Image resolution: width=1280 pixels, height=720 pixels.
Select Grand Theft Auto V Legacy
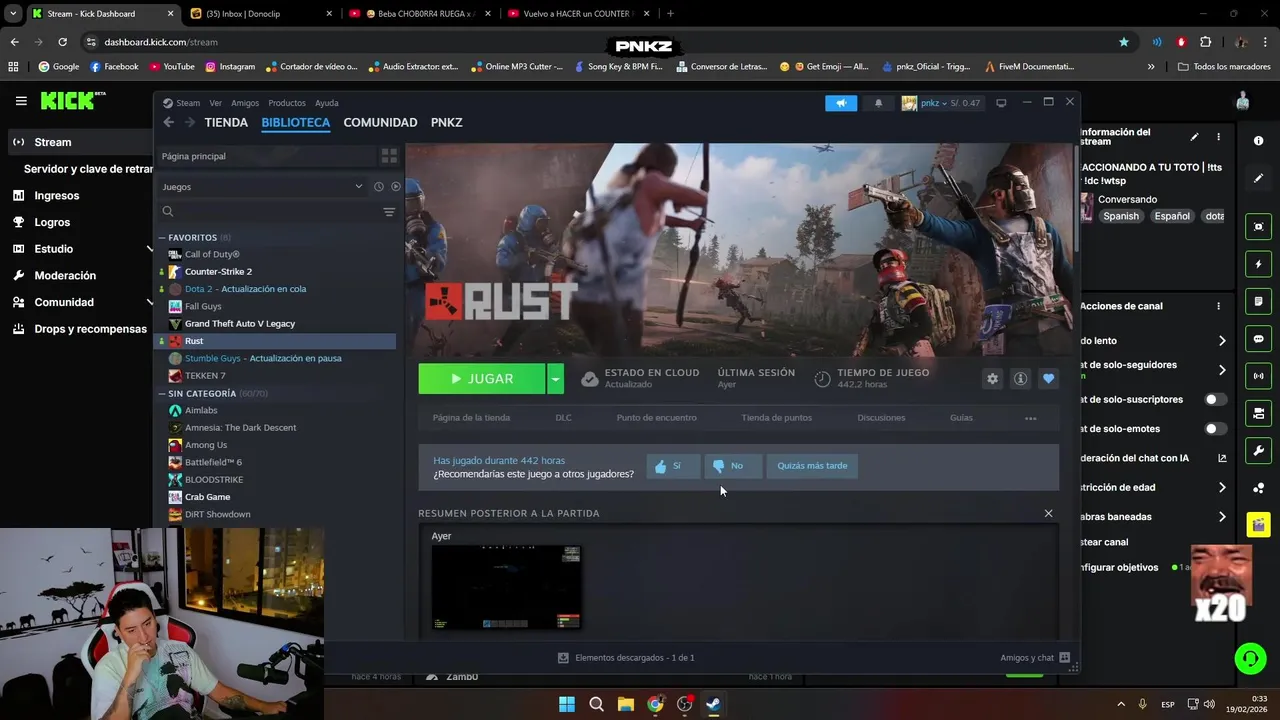(239, 324)
